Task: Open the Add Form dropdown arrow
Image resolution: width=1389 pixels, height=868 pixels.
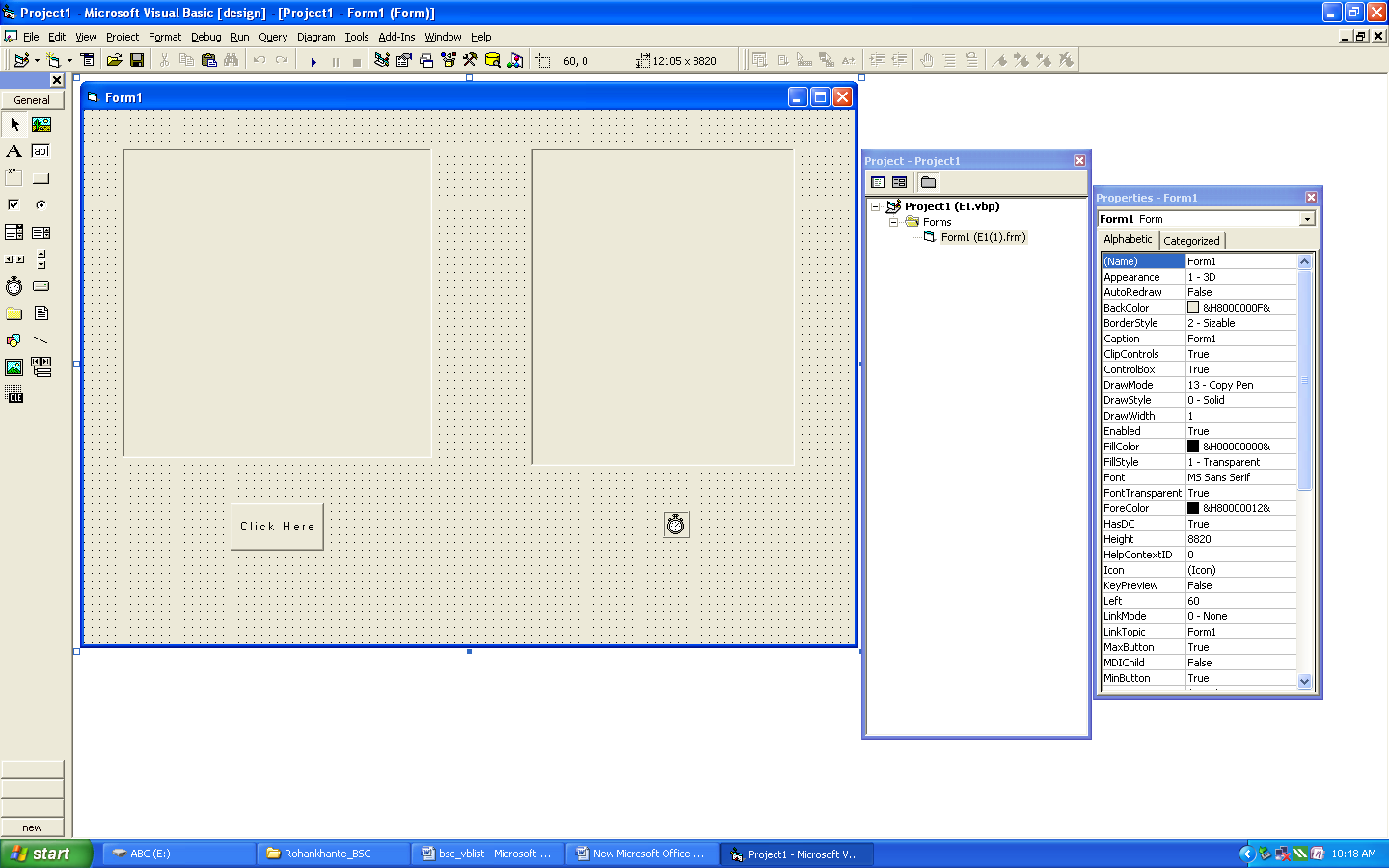Action: click(x=69, y=60)
